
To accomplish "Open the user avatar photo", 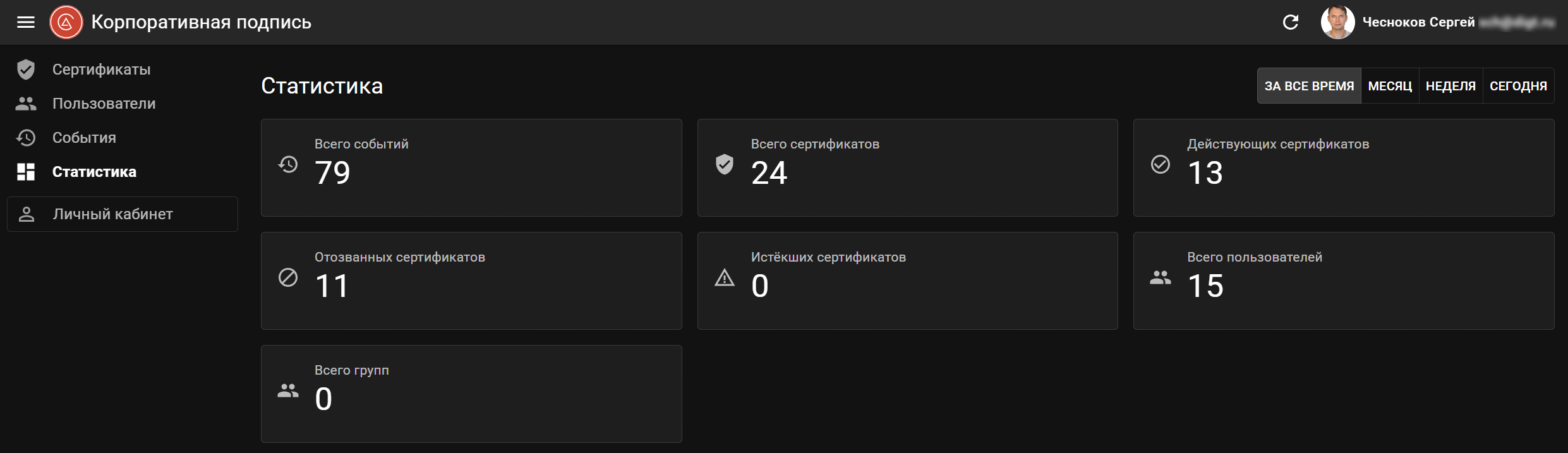I will (x=1337, y=23).
